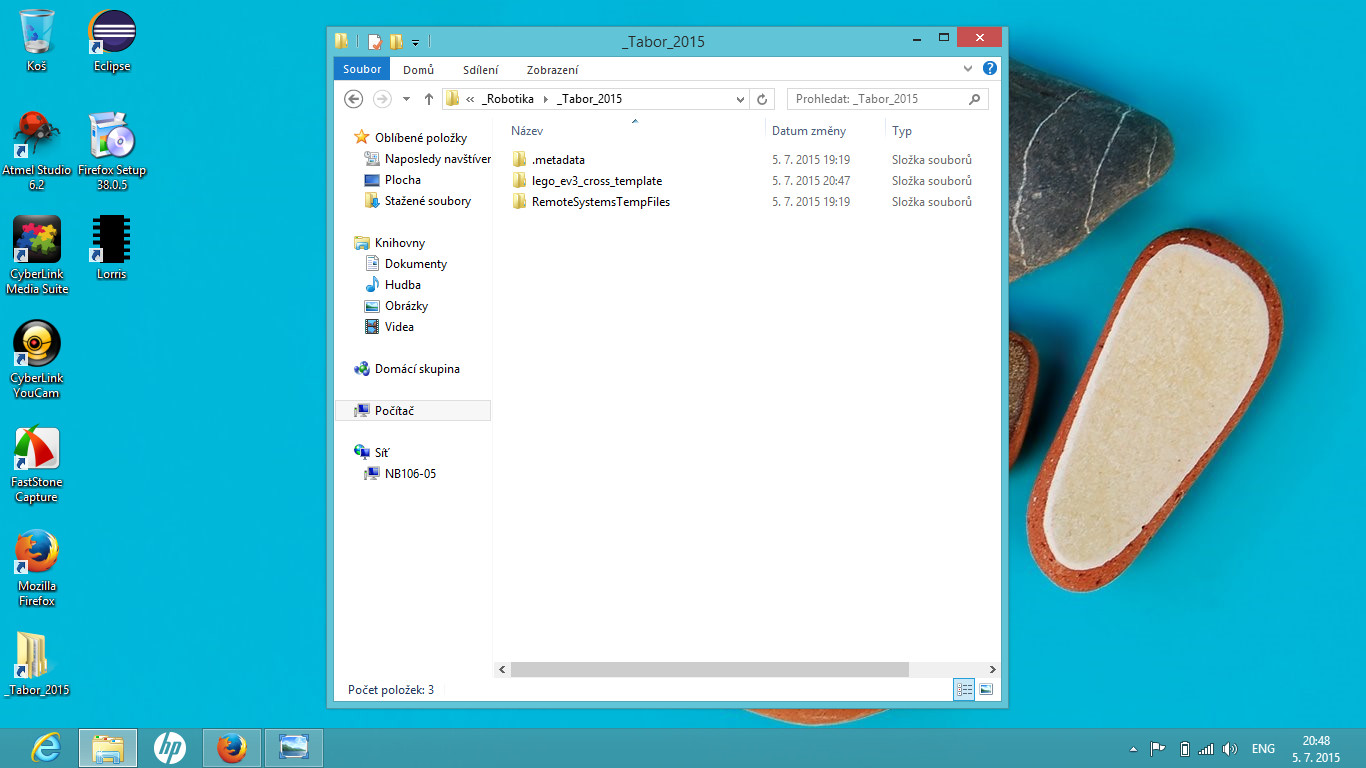Switch to the Zobrazení ribbon tab
Viewport: 1366px width, 768px height.
pyautogui.click(x=552, y=70)
